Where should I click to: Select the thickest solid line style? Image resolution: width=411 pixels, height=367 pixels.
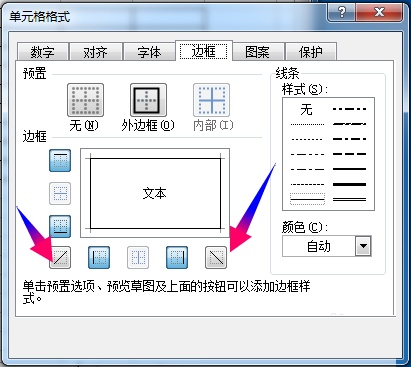pos(349,184)
